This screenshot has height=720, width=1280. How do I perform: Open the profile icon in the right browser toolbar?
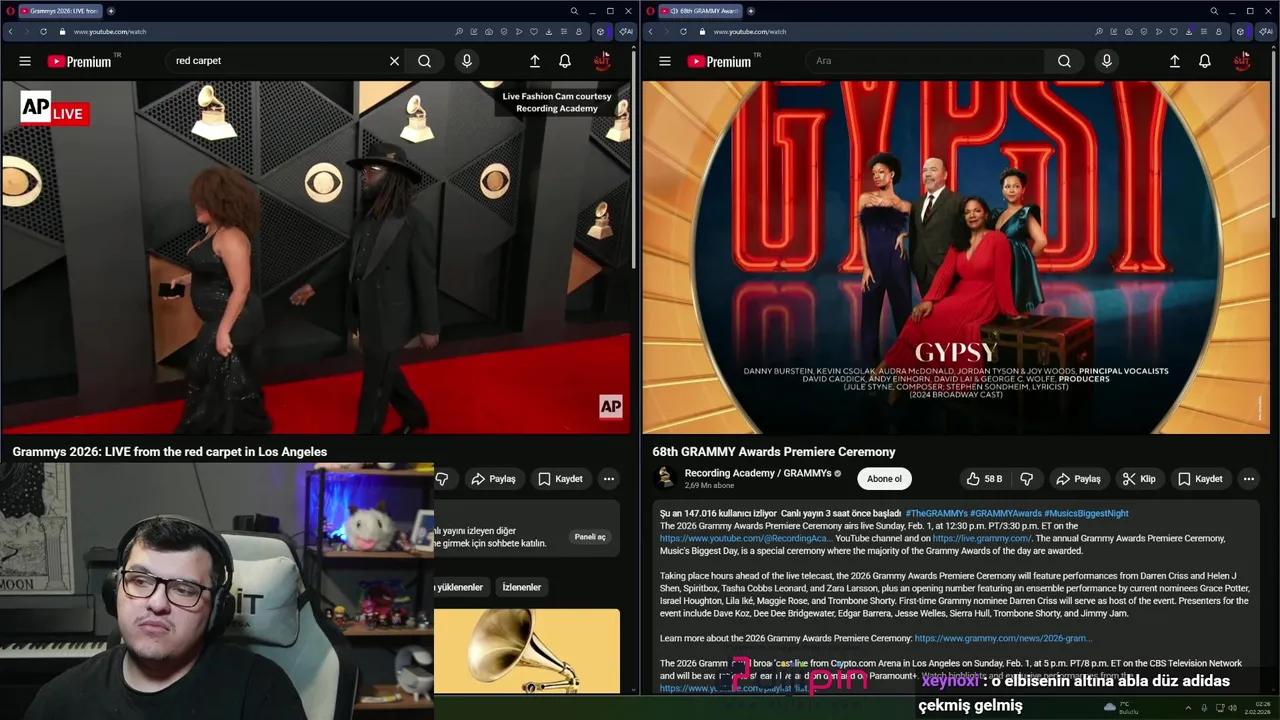click(x=1219, y=32)
